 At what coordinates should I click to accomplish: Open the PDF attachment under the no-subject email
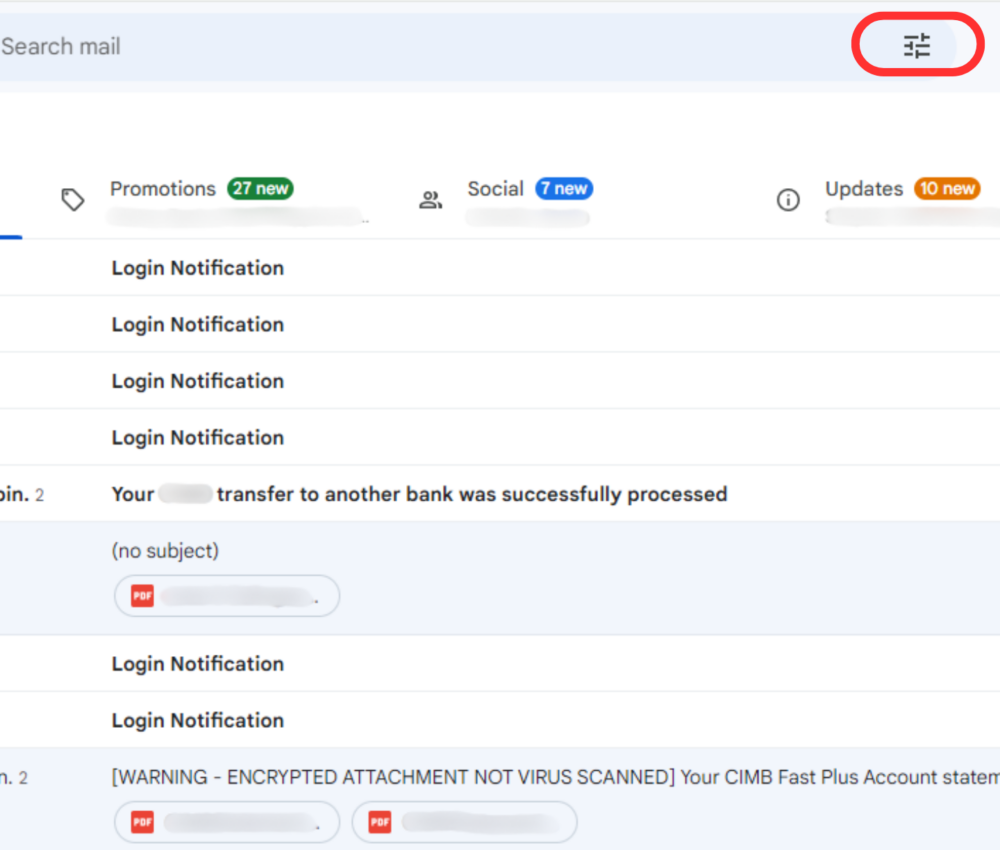(226, 595)
